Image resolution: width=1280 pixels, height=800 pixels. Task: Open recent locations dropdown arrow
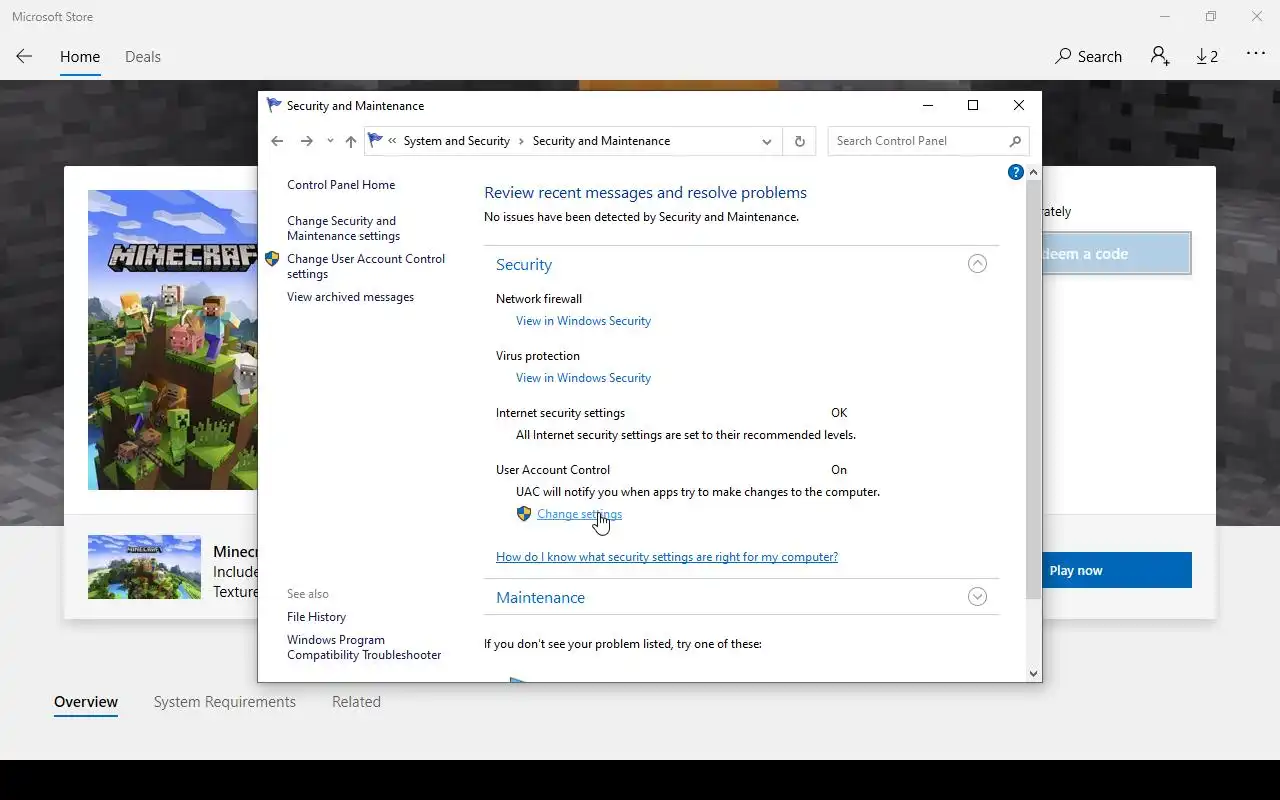330,141
